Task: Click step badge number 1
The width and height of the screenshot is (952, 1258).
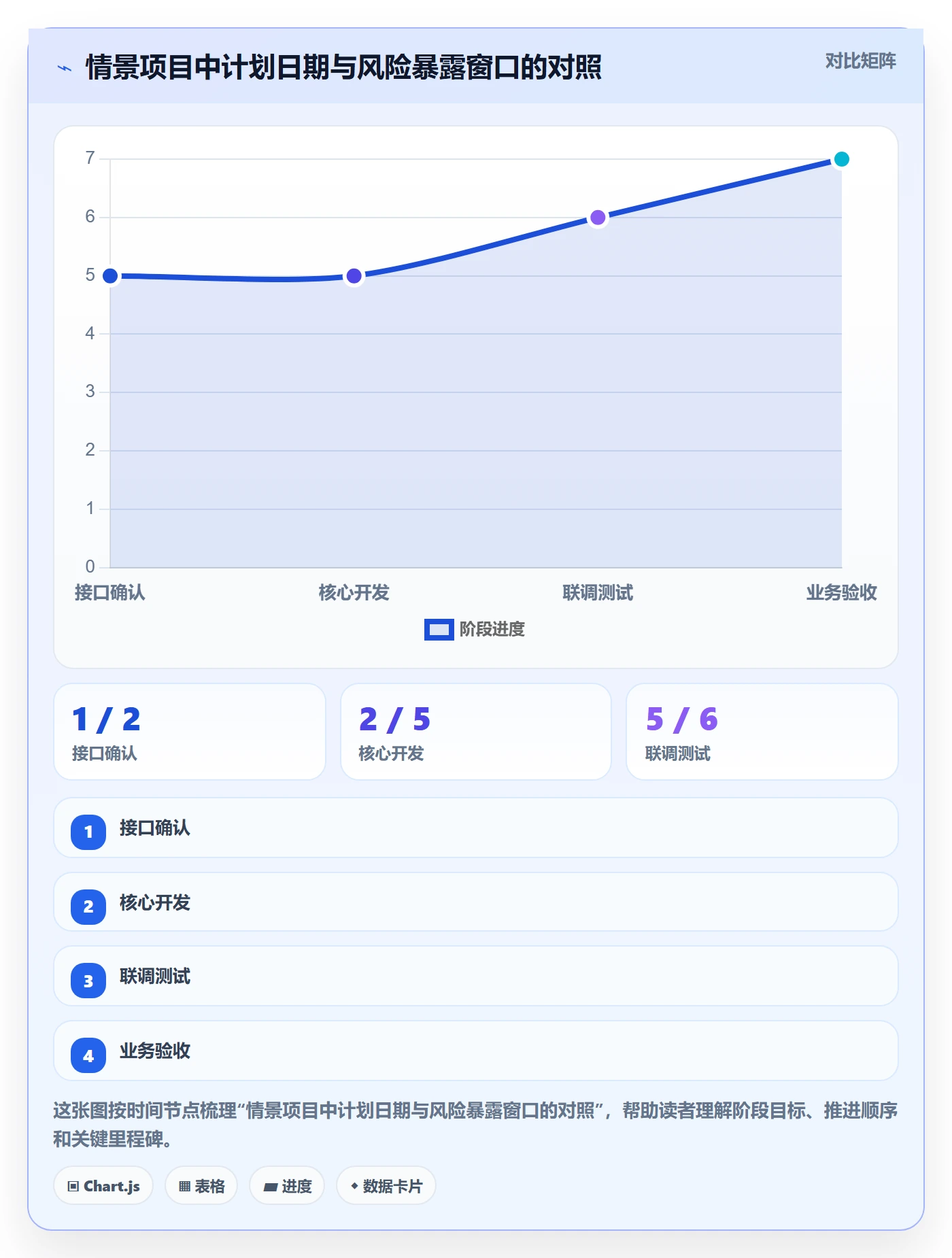Action: pyautogui.click(x=88, y=832)
